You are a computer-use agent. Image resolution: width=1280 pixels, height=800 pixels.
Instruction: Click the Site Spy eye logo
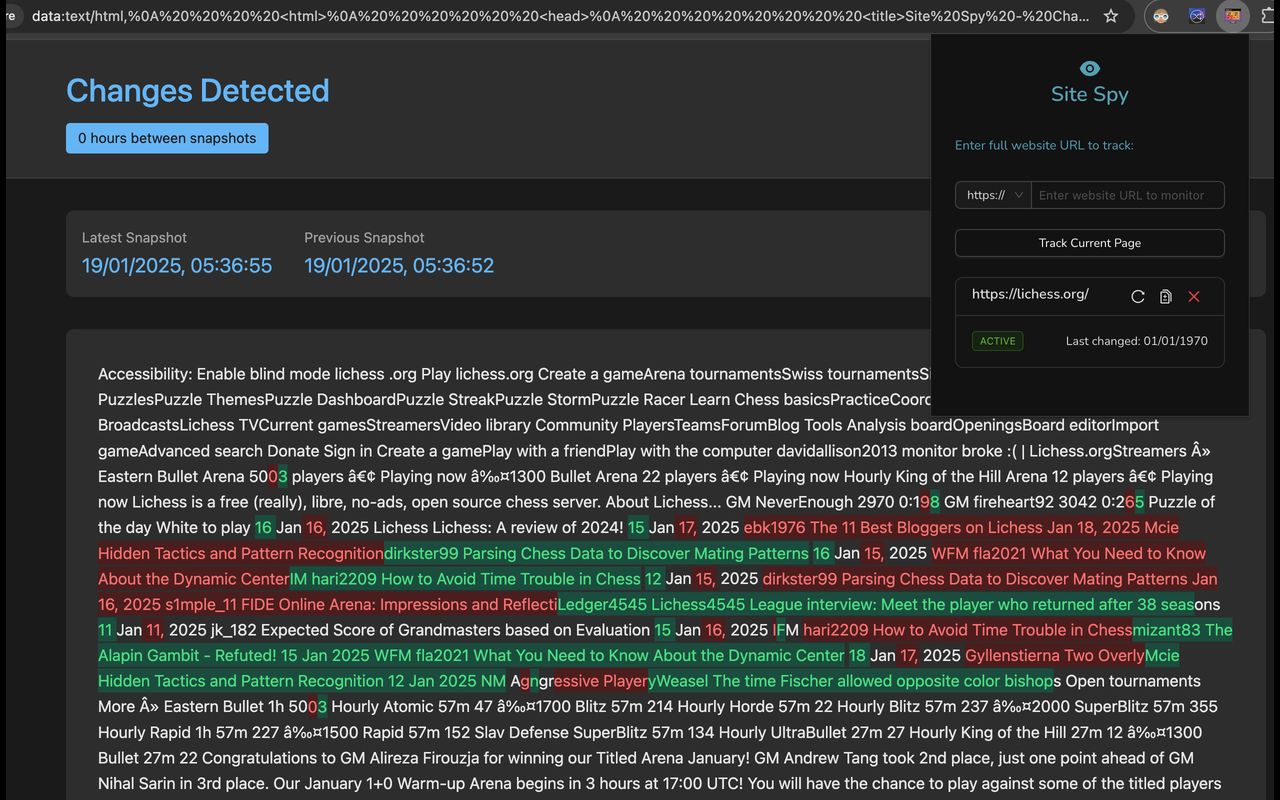click(1089, 68)
